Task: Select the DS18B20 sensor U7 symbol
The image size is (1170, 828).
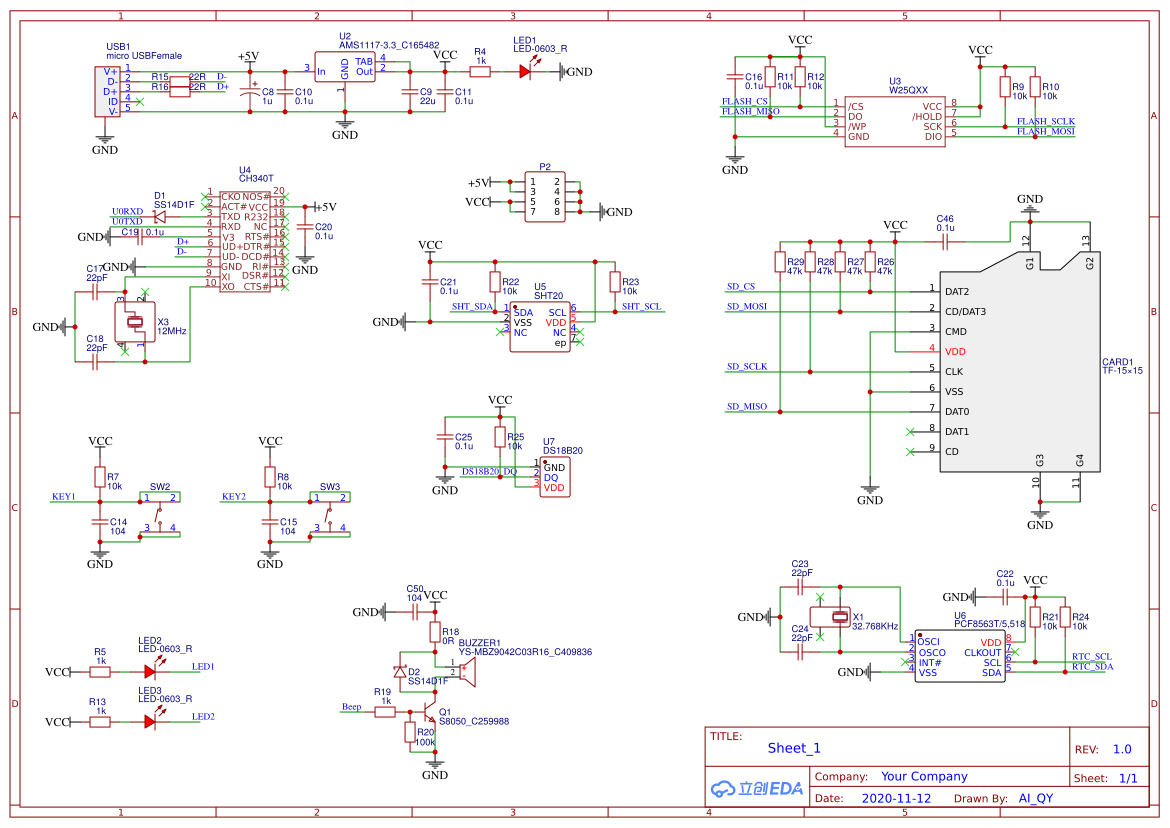Action: 554,477
